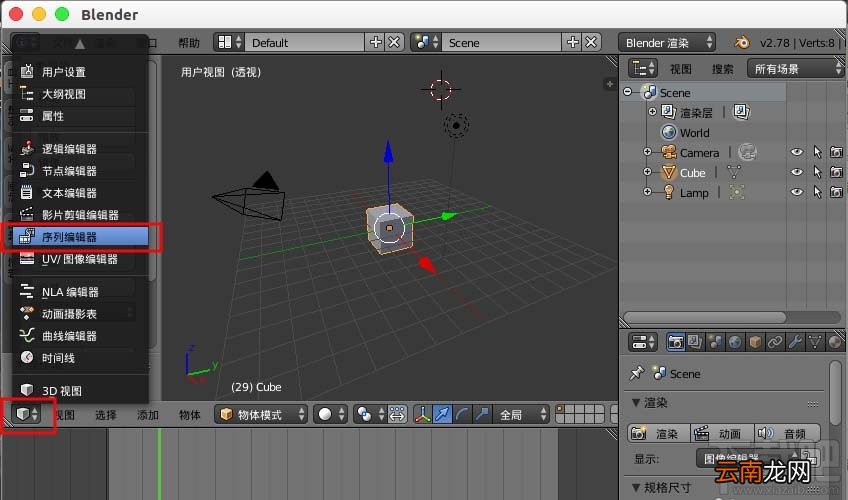
Task: Delete the current scene with X icon
Action: coord(591,42)
